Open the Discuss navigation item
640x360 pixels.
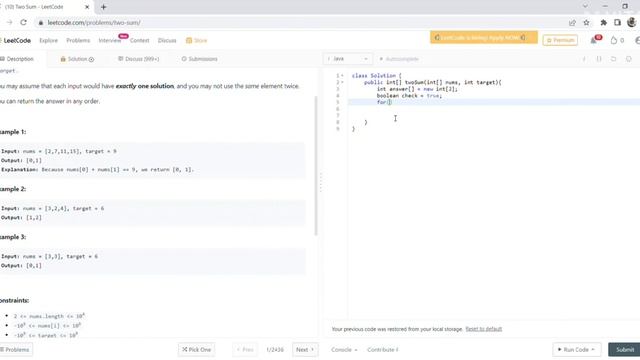[167, 40]
